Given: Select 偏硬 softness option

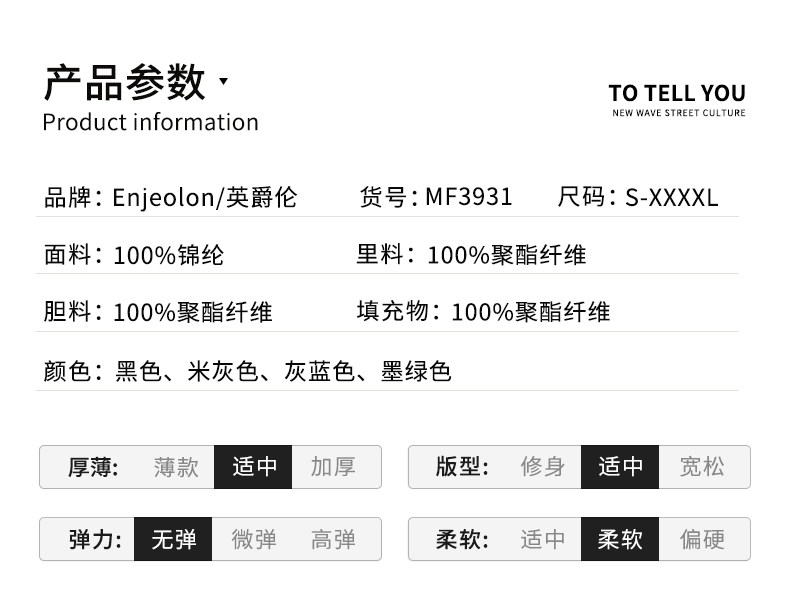Looking at the screenshot, I should (x=702, y=540).
